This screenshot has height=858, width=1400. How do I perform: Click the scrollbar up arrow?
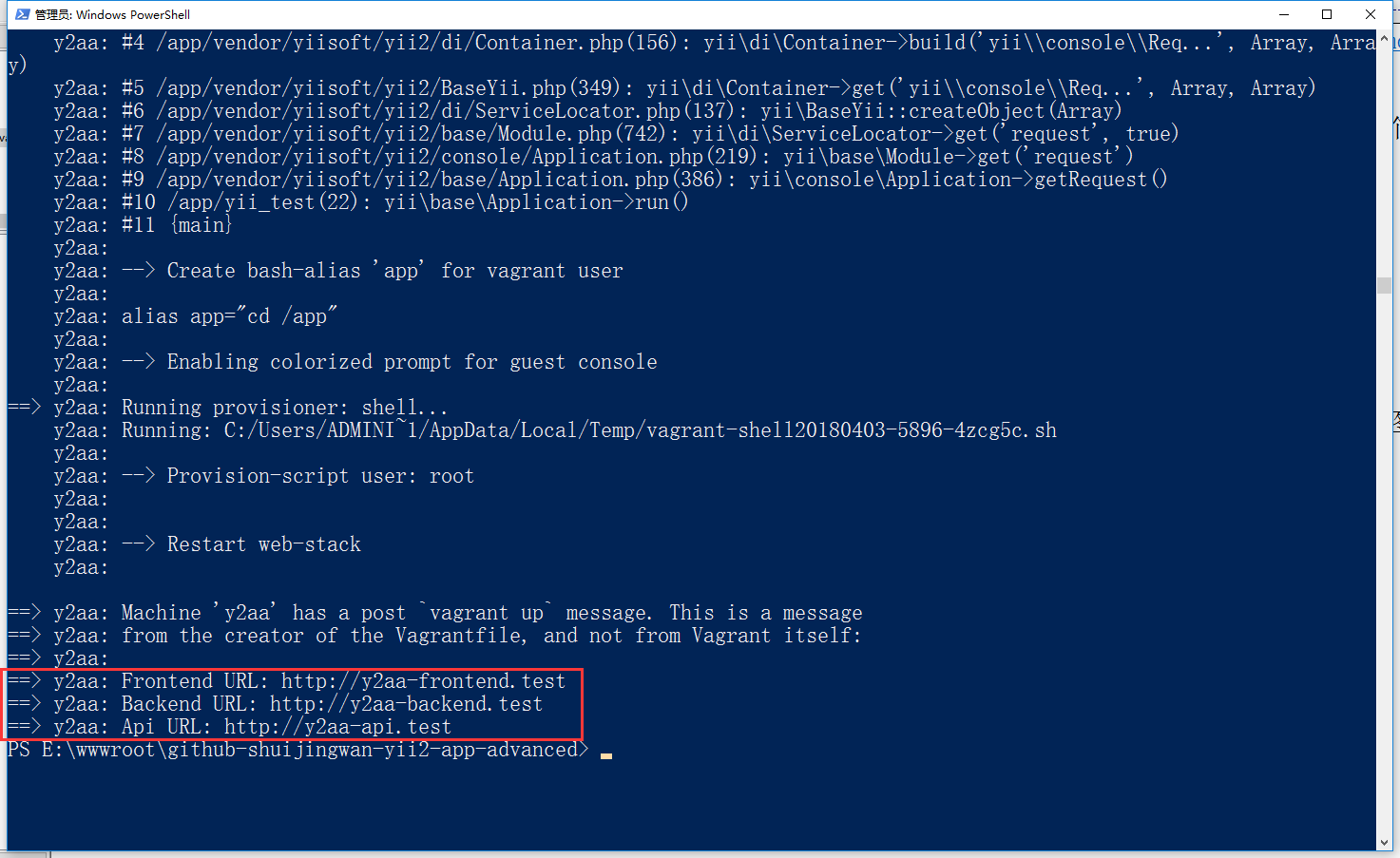[x=1384, y=37]
